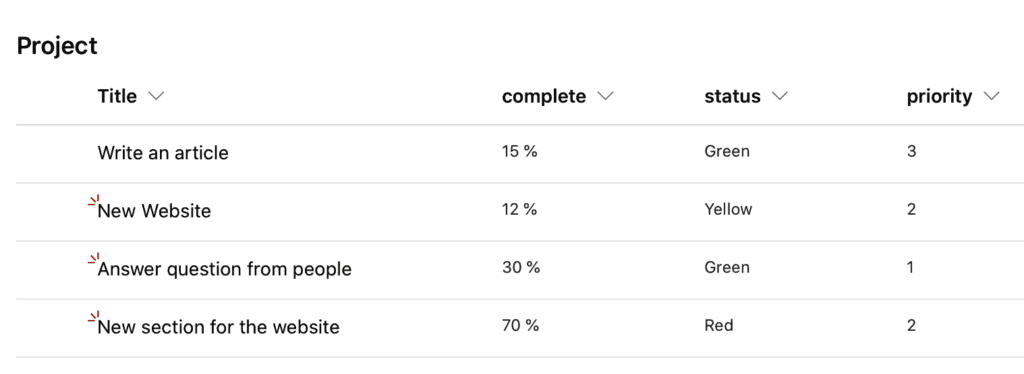Select the 70 % complete cell
Image resolution: width=1024 pixels, height=374 pixels.
[520, 325]
